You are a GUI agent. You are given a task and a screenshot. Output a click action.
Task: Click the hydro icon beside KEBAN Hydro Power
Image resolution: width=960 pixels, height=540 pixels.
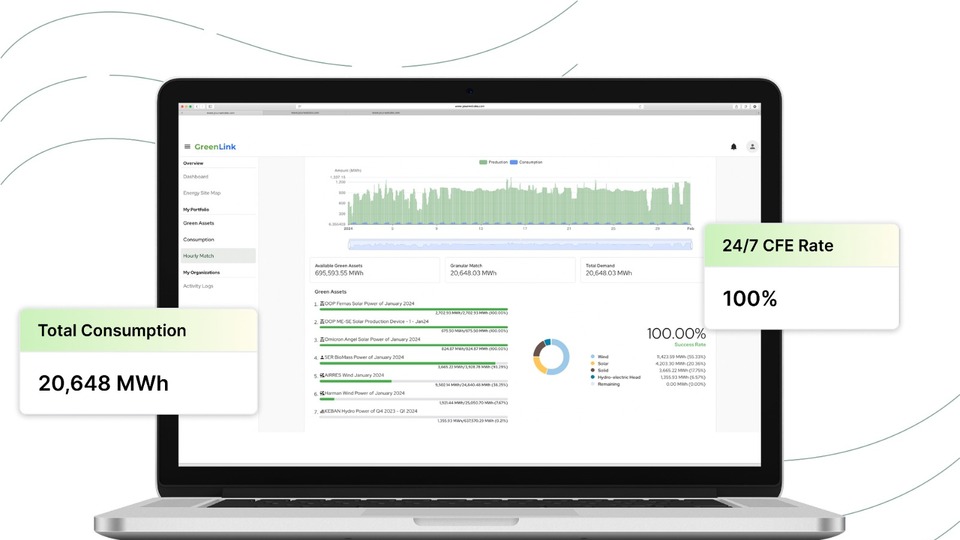(x=323, y=411)
